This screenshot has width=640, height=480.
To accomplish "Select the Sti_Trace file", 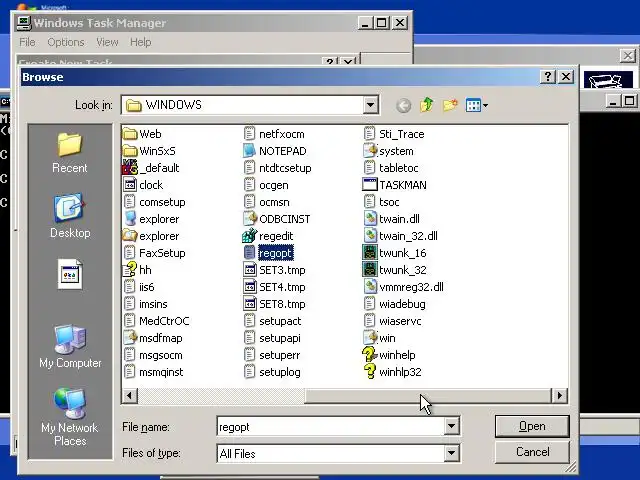I will pyautogui.click(x=394, y=134).
